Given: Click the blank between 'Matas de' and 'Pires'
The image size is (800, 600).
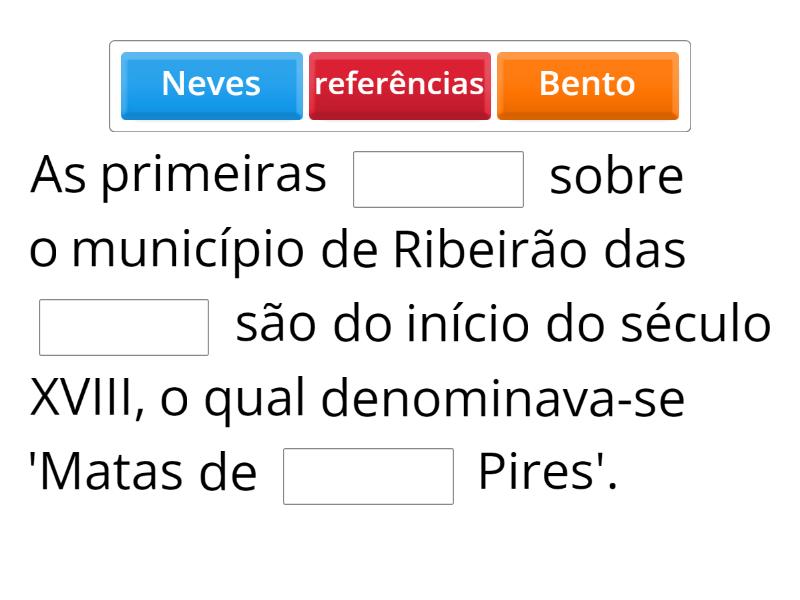Looking at the screenshot, I should coord(368,476).
